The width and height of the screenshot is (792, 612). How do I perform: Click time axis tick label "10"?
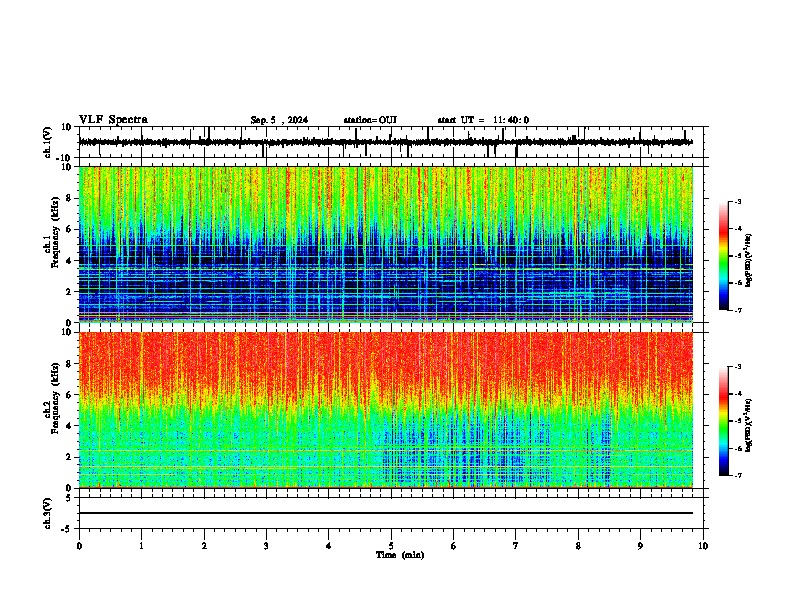[x=703, y=546]
